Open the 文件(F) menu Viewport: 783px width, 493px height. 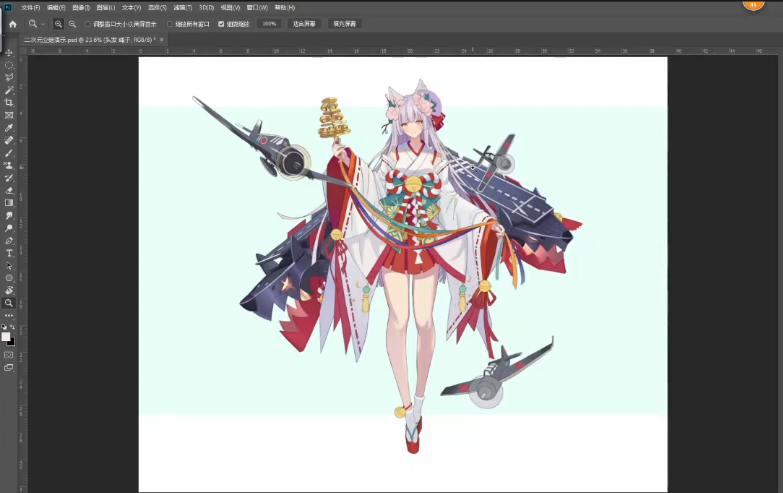30,7
